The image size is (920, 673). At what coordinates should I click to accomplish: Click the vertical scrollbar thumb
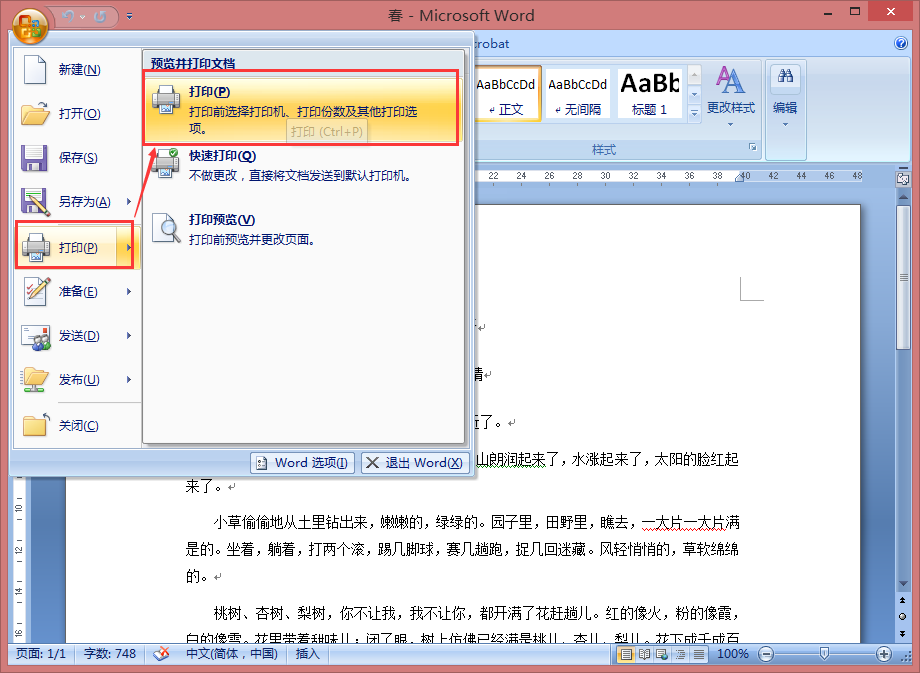(x=903, y=278)
